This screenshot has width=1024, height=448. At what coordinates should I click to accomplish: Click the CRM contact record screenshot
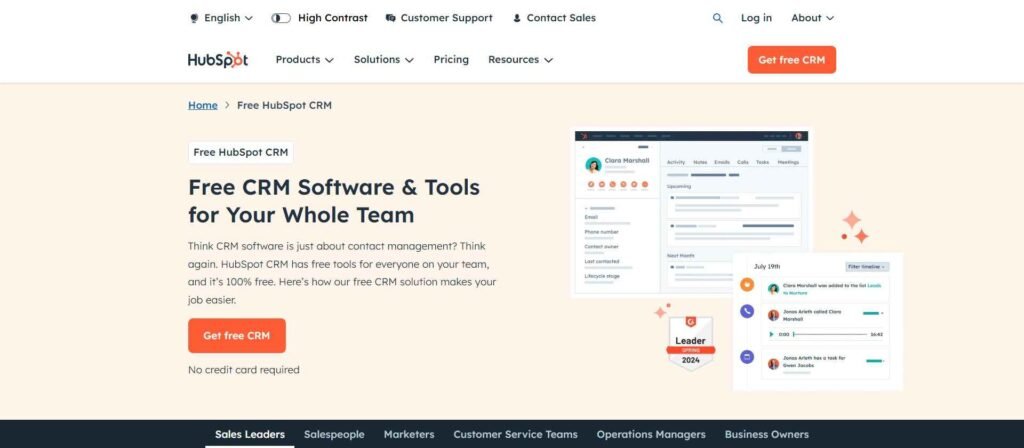(x=691, y=212)
